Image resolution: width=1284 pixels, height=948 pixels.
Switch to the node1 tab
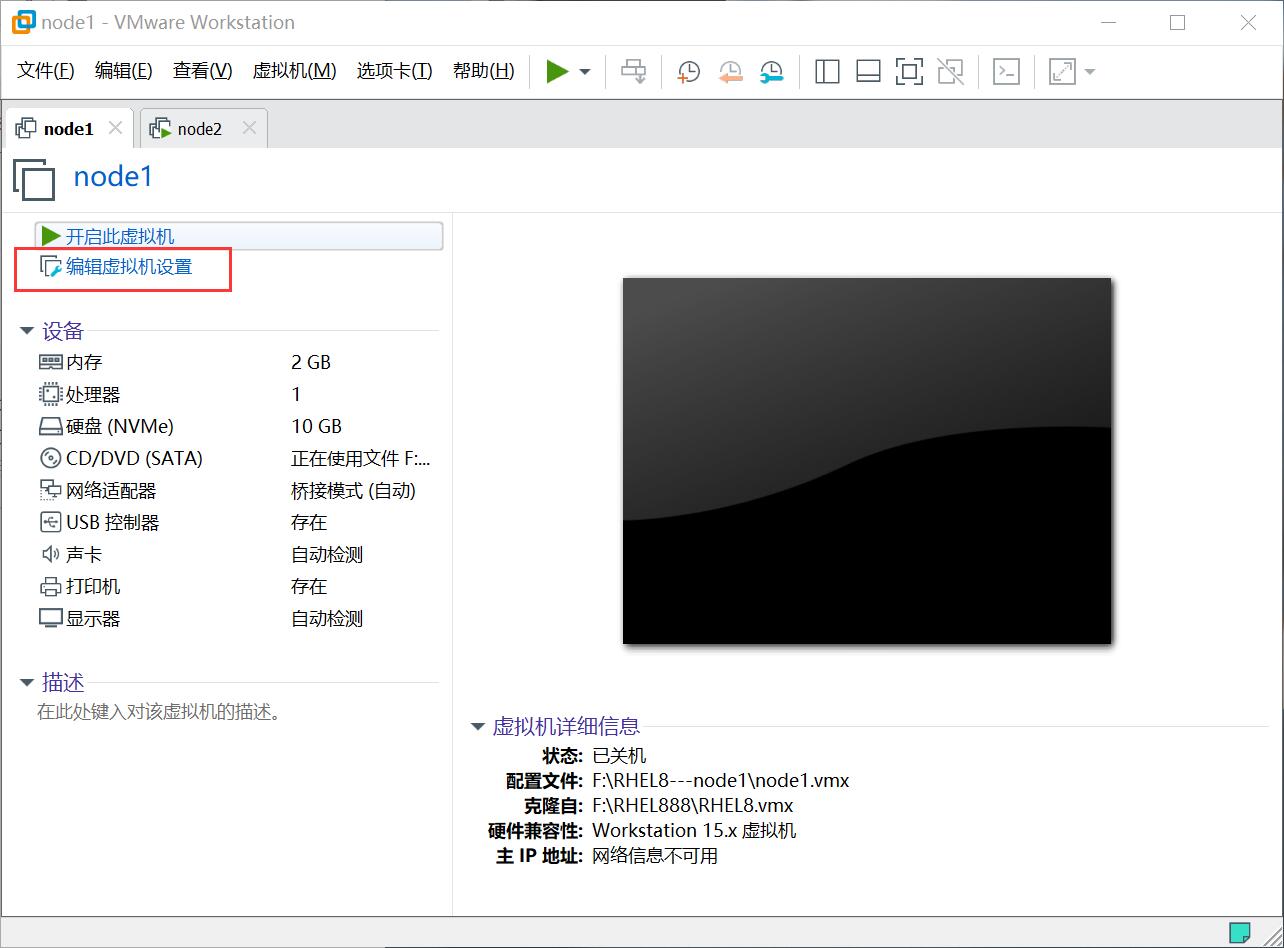point(69,129)
